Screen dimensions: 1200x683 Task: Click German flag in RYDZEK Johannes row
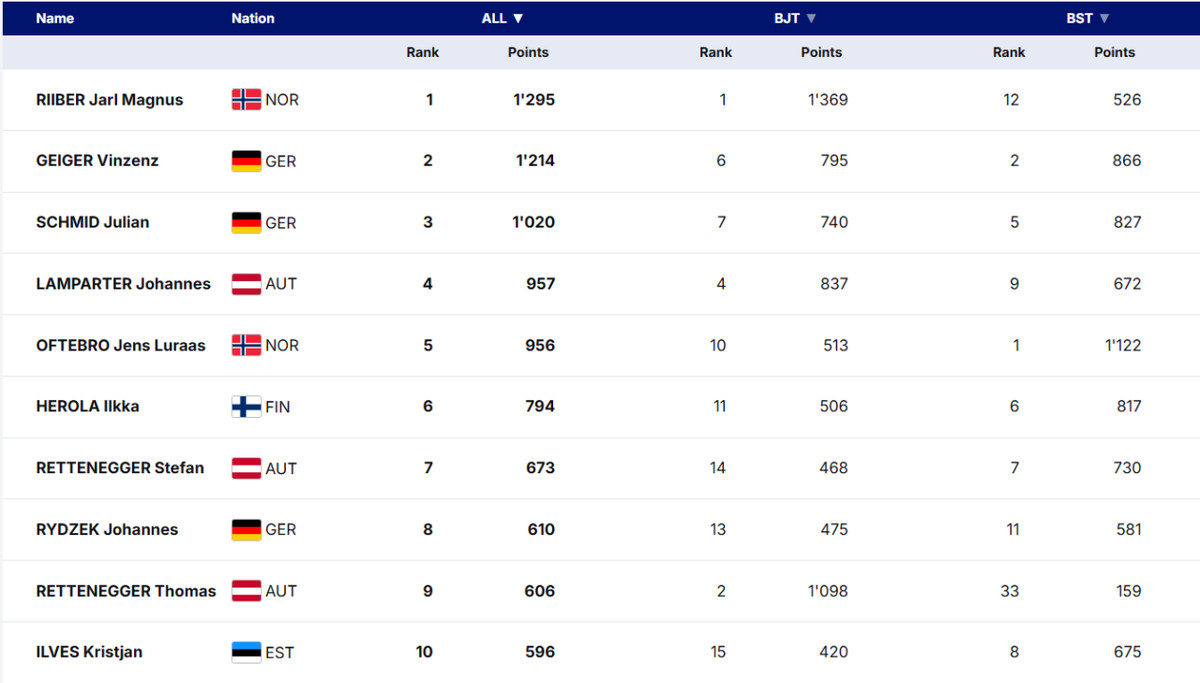[246, 530]
